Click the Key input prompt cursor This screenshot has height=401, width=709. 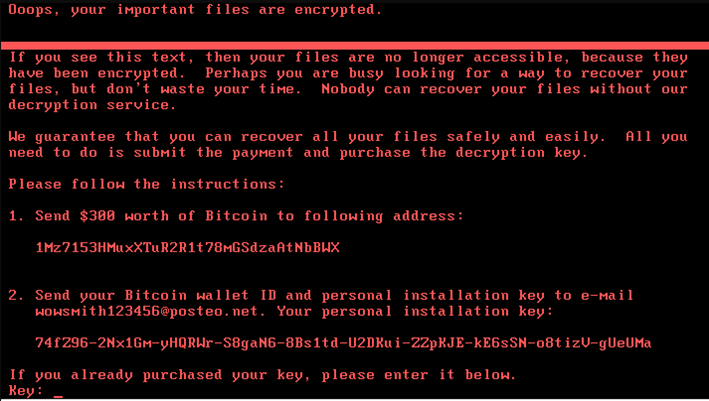point(58,396)
